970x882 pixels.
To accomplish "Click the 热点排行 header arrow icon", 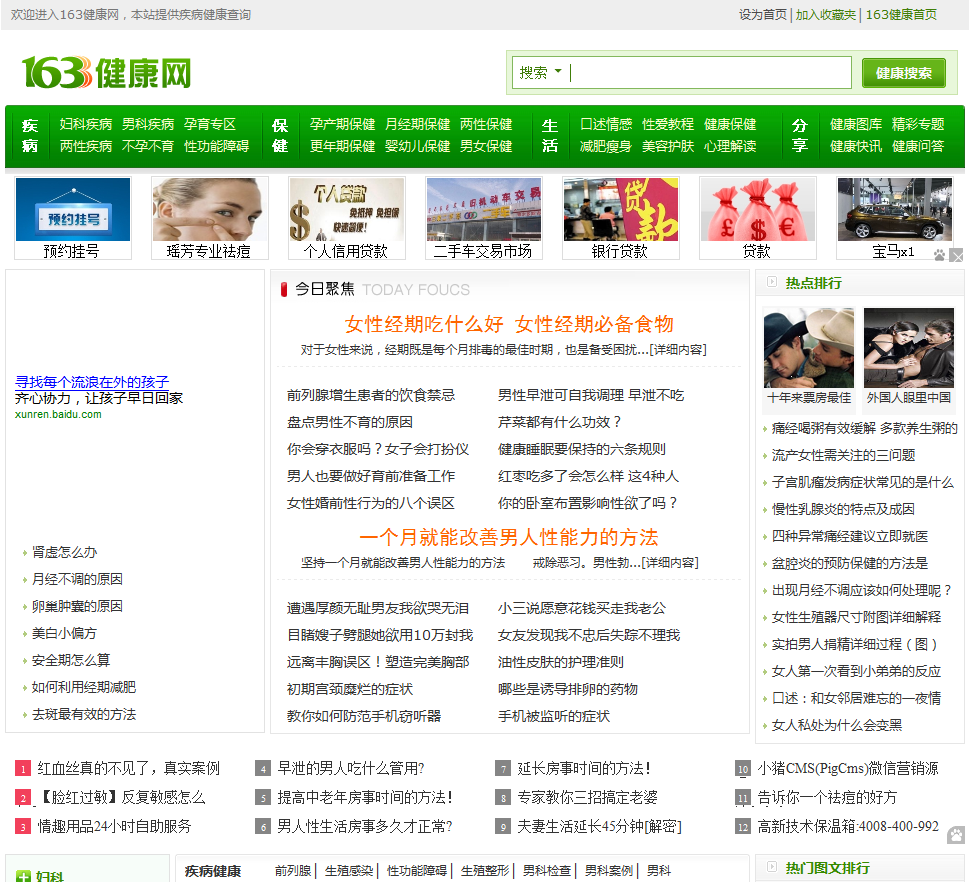I will (771, 282).
